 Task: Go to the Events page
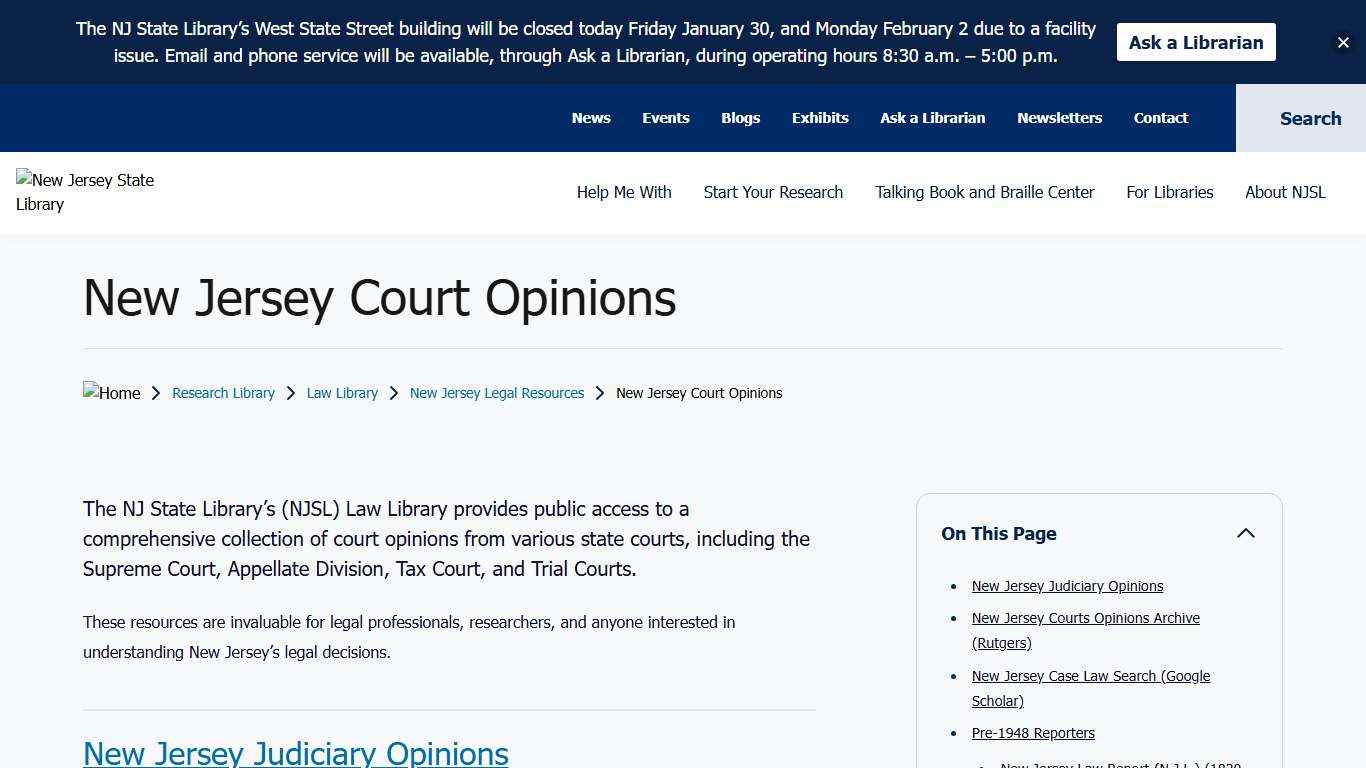[665, 118]
